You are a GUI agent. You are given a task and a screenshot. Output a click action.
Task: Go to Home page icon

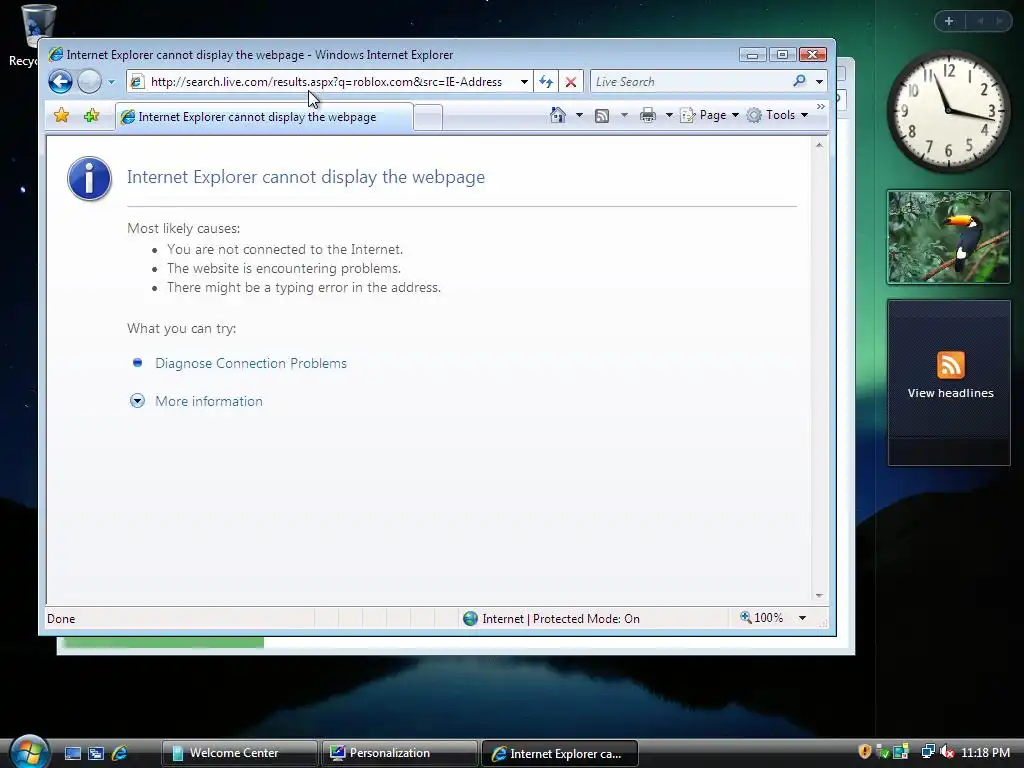[557, 115]
